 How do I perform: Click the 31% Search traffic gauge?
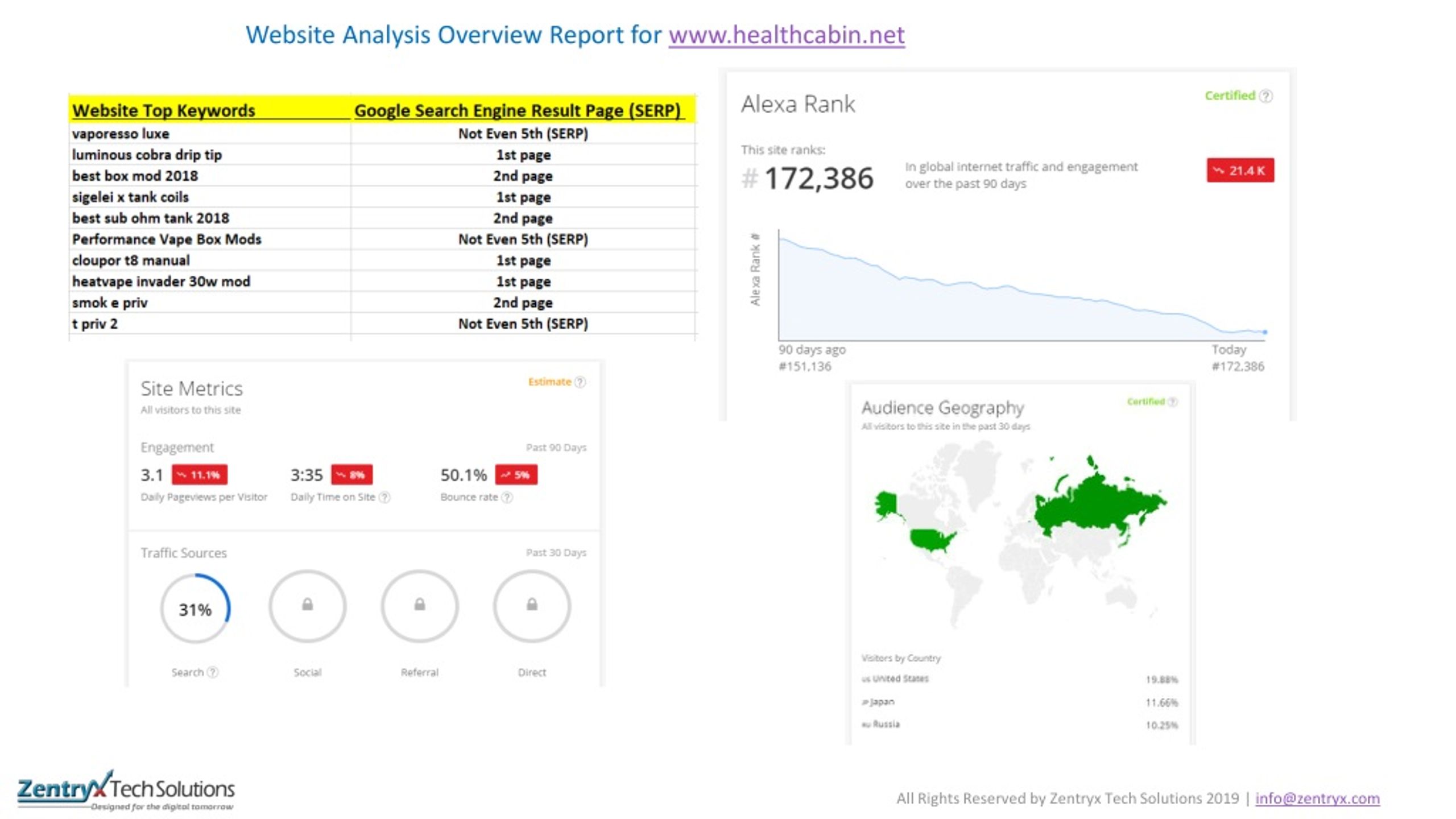tap(195, 609)
